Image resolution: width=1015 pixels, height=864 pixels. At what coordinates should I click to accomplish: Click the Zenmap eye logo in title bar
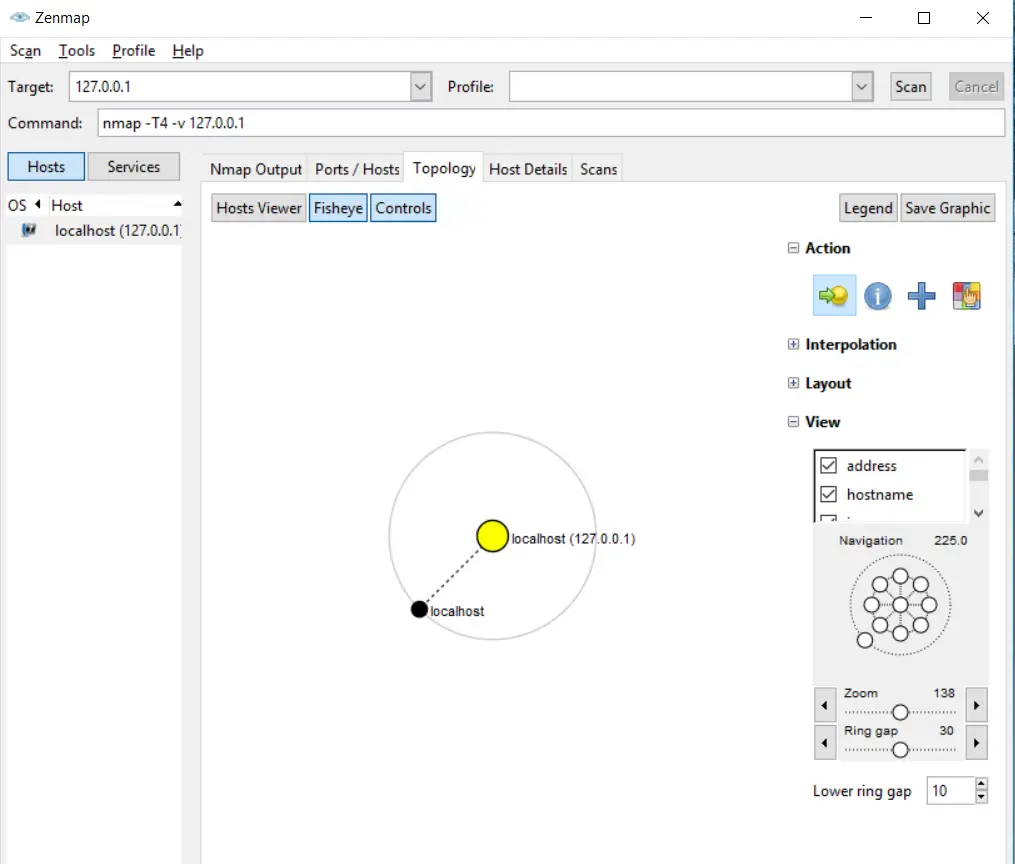click(19, 17)
